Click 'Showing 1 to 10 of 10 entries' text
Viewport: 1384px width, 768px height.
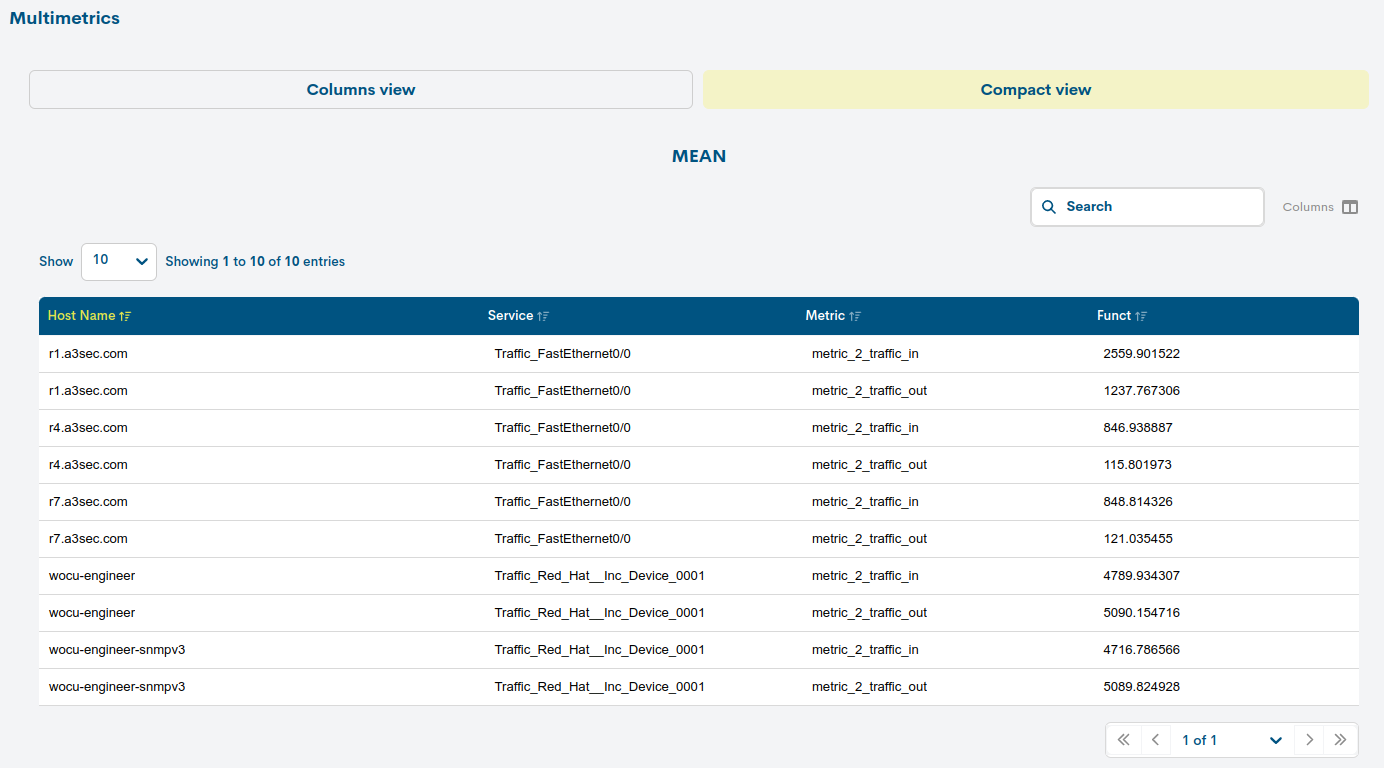tap(255, 261)
